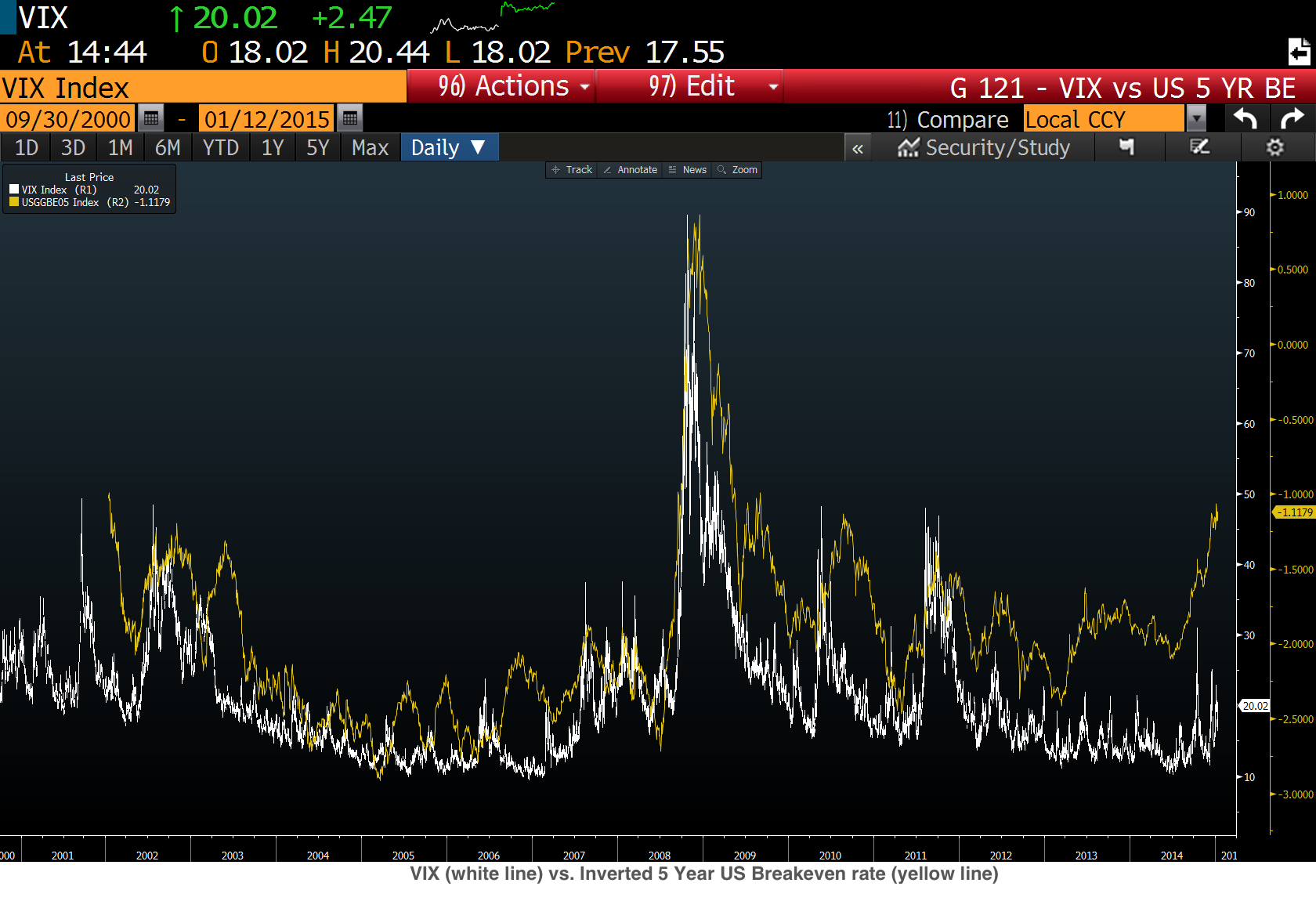Click the VIX Index security field
This screenshot has height=901, width=1316.
coord(203,86)
